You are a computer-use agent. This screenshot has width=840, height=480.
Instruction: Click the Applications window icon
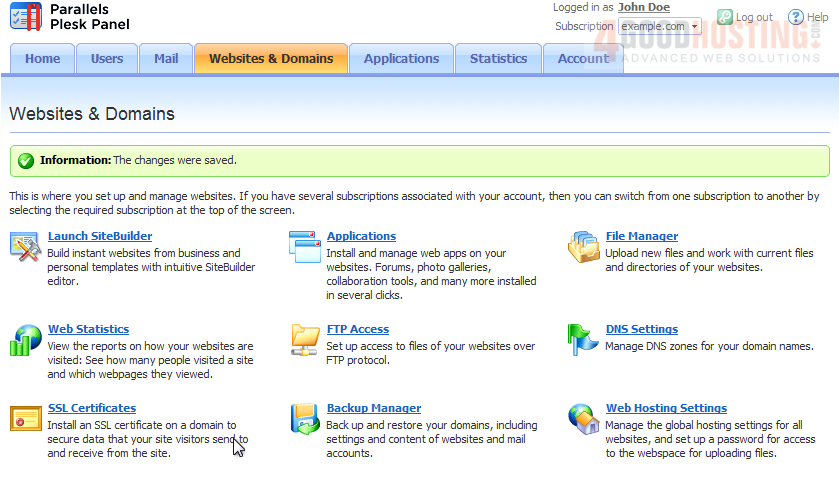click(x=304, y=246)
